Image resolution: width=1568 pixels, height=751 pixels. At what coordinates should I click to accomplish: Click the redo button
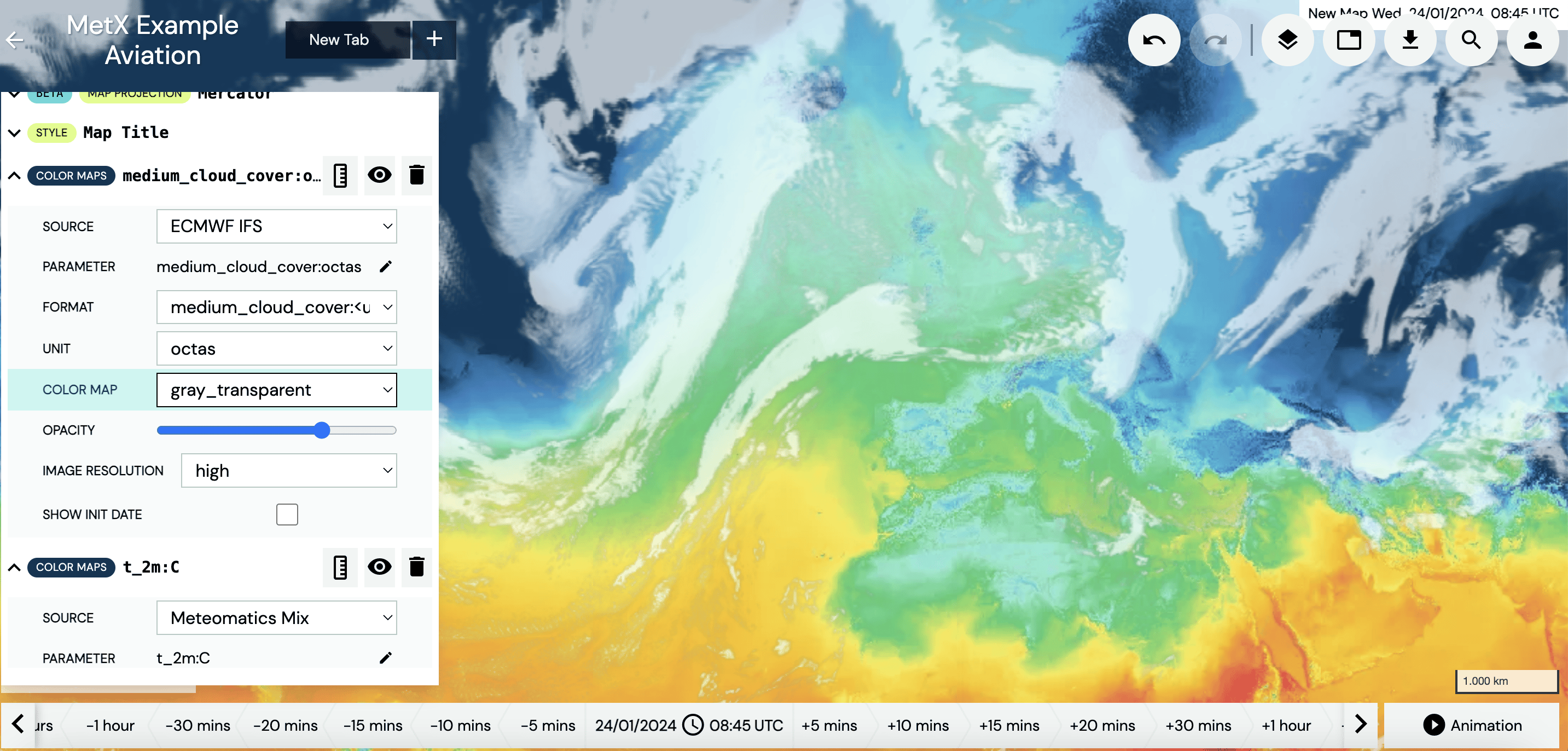pyautogui.click(x=1215, y=40)
